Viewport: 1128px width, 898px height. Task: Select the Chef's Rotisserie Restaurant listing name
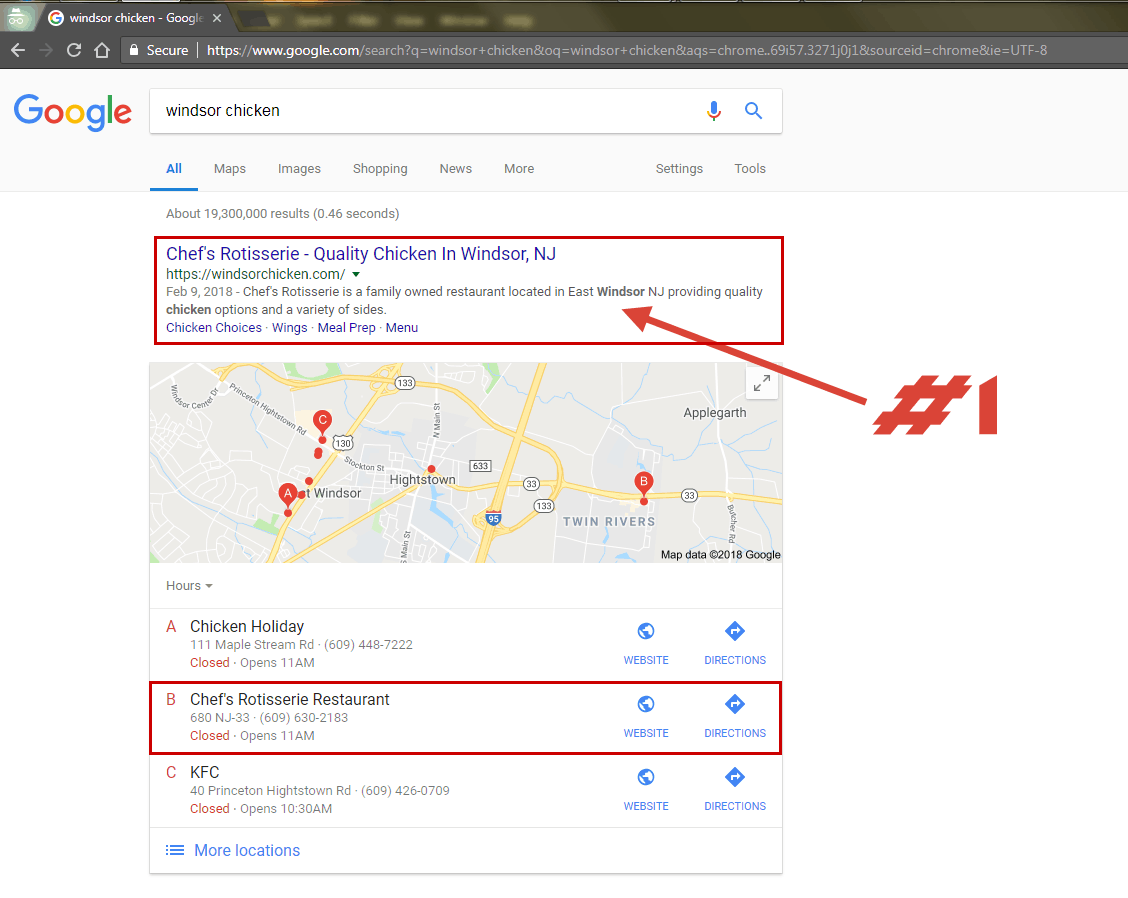tap(289, 699)
